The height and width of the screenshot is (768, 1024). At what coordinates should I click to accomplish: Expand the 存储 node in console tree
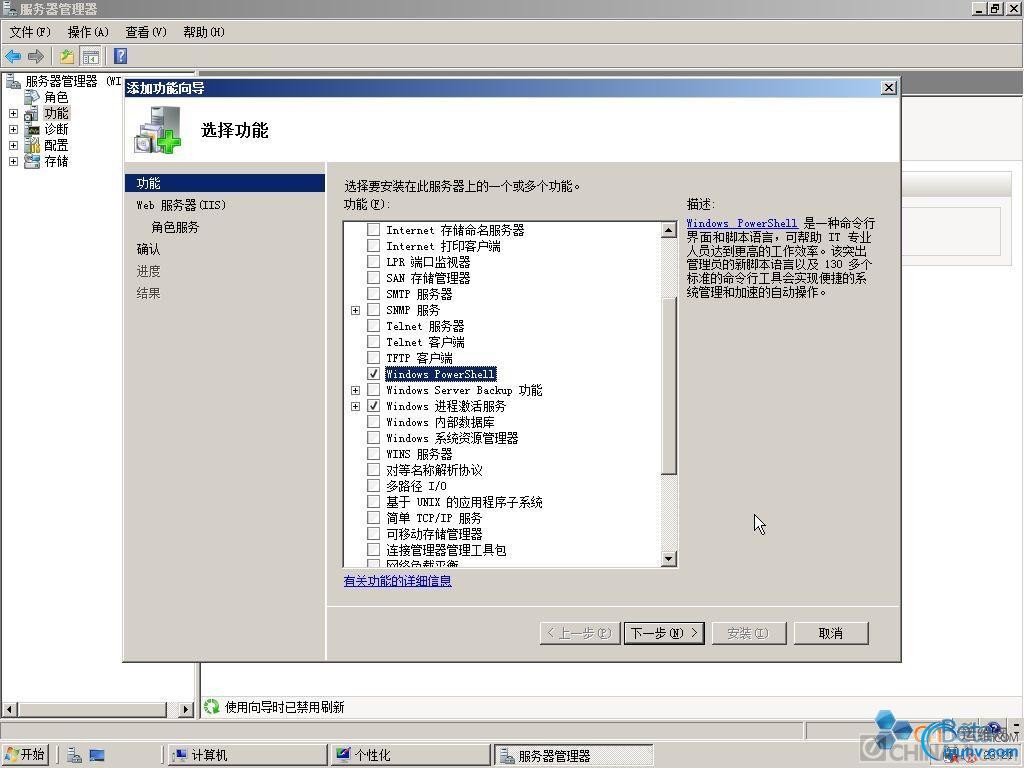(x=13, y=161)
